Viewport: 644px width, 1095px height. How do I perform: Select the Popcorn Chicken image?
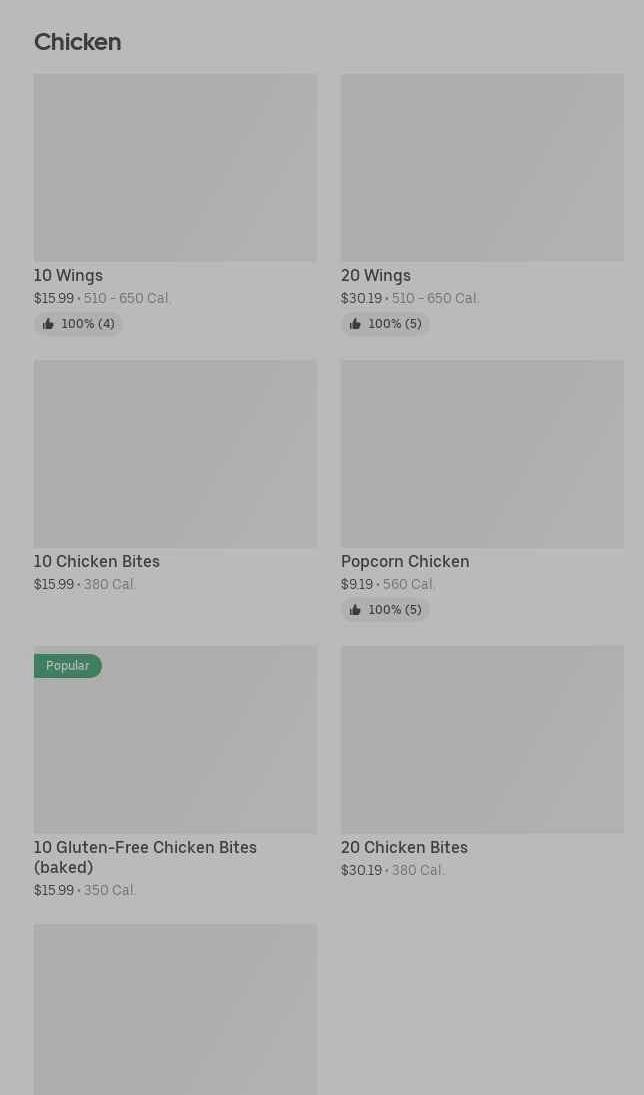pos(482,453)
